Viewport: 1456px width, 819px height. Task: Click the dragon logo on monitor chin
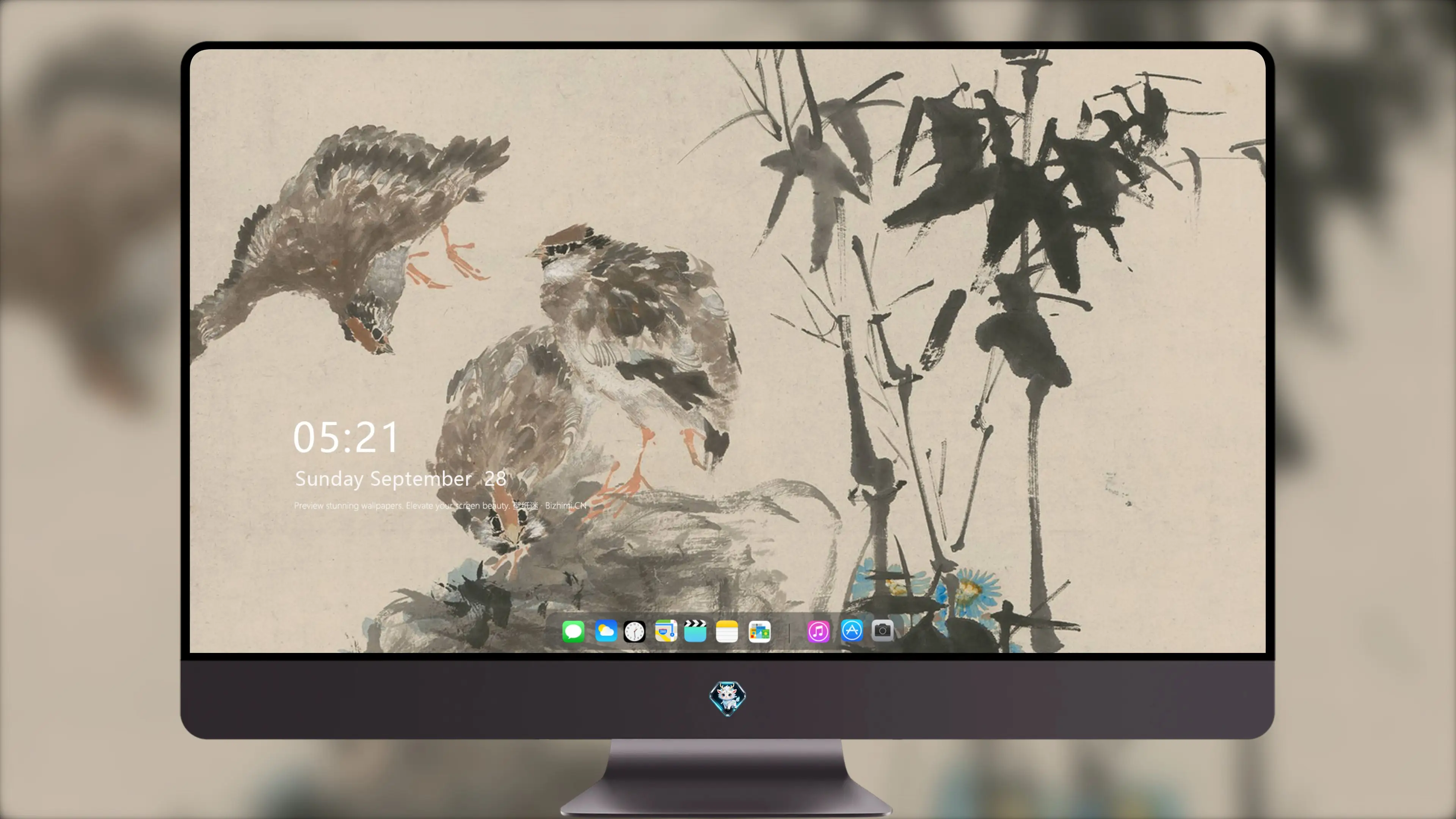pos(728,698)
